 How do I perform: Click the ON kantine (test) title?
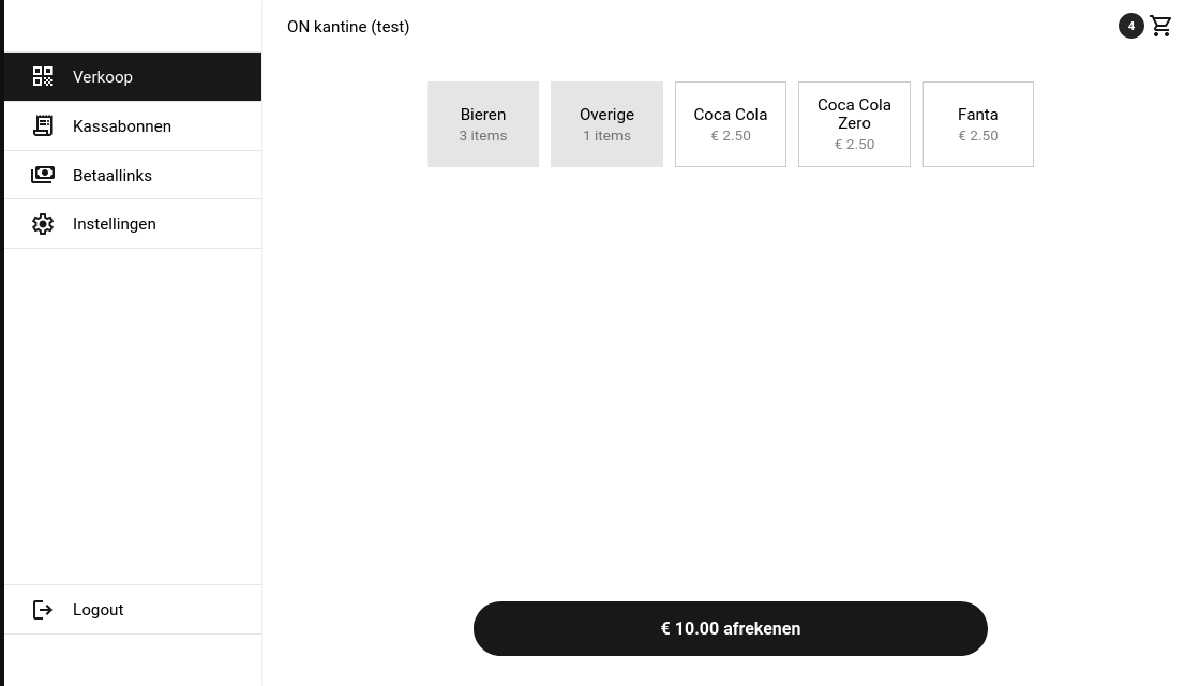348,27
